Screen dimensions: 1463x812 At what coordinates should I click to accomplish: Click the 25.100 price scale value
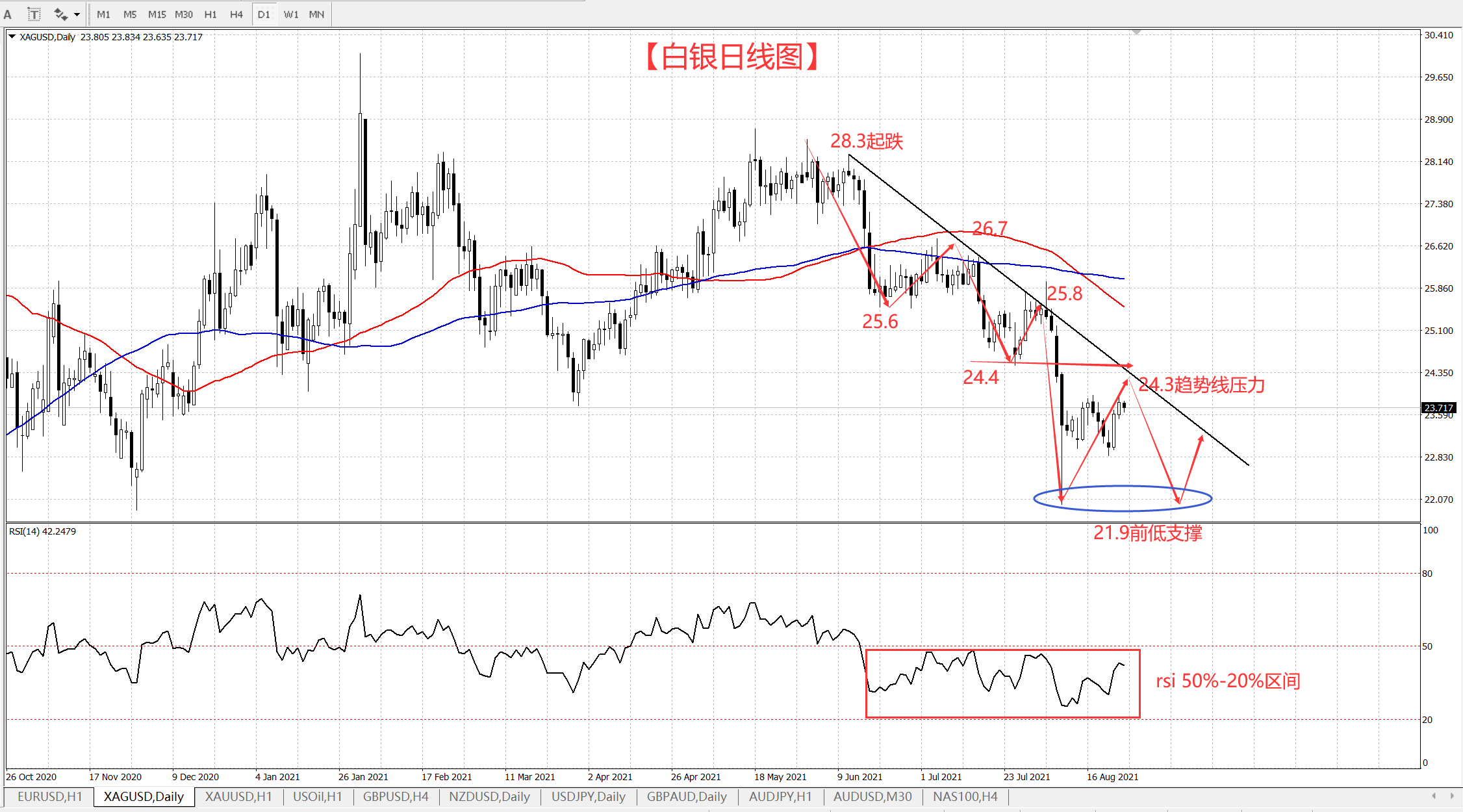coord(1438,331)
